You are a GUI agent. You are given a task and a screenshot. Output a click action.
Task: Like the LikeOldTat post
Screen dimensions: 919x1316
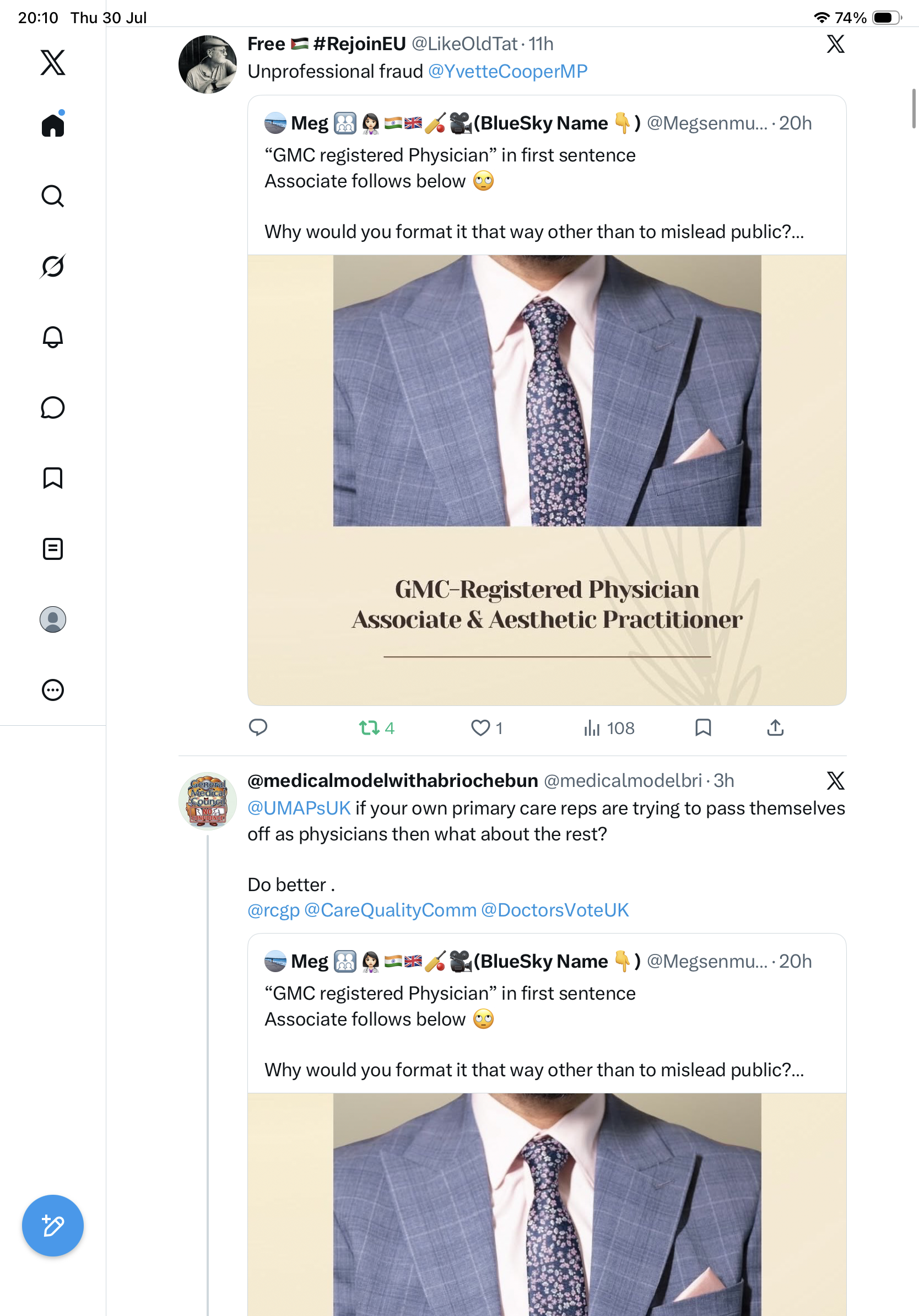coord(486,728)
